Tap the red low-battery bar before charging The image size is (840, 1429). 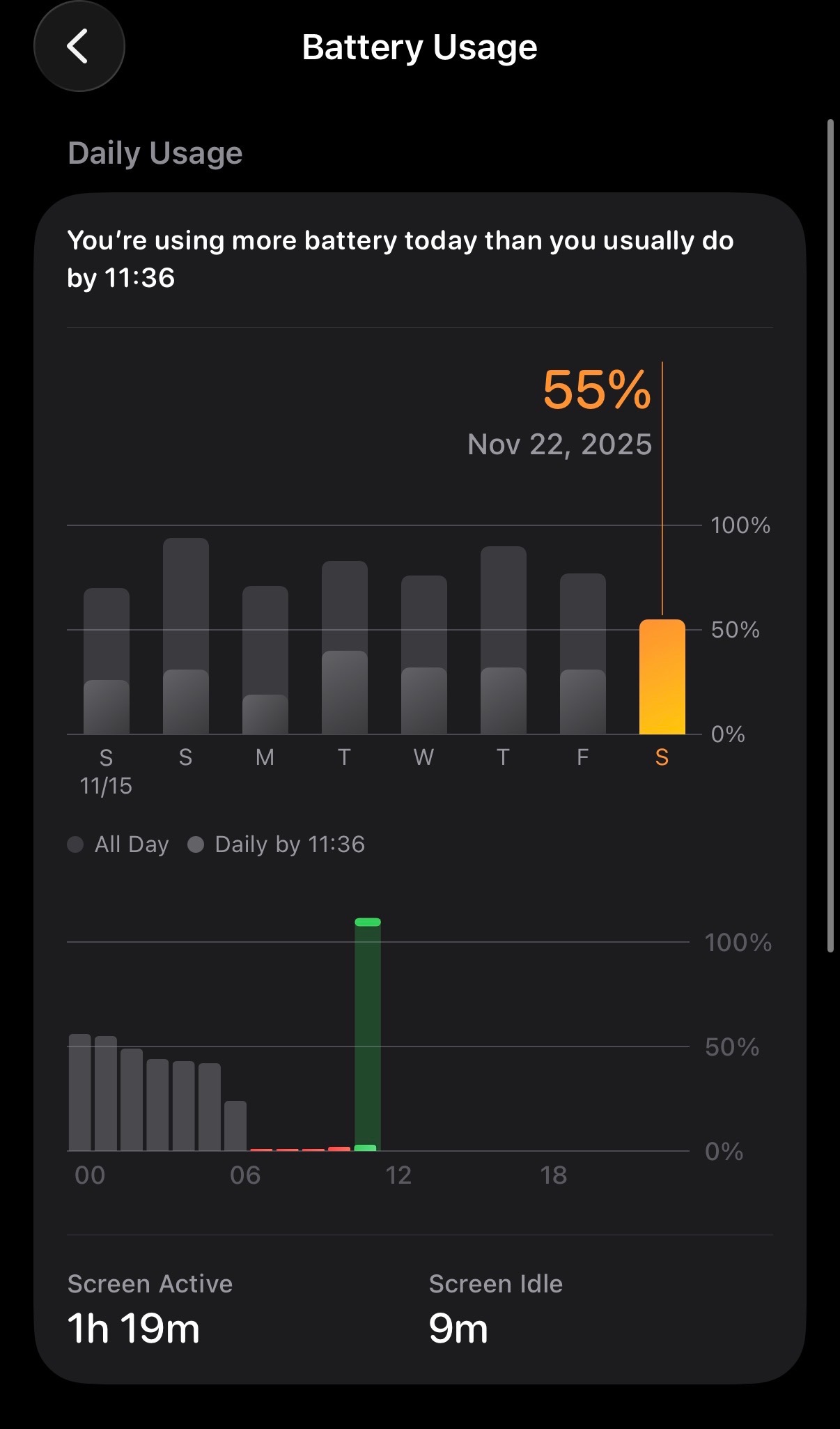[x=339, y=1148]
